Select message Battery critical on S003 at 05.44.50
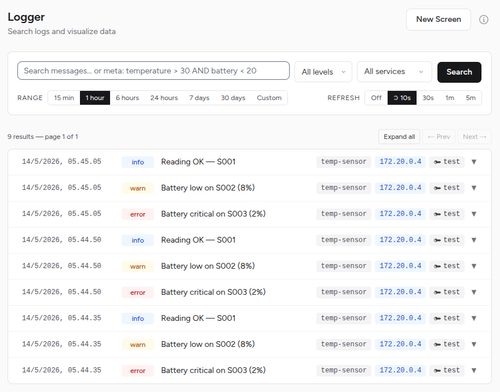This screenshot has width=500, height=392. [x=213, y=292]
